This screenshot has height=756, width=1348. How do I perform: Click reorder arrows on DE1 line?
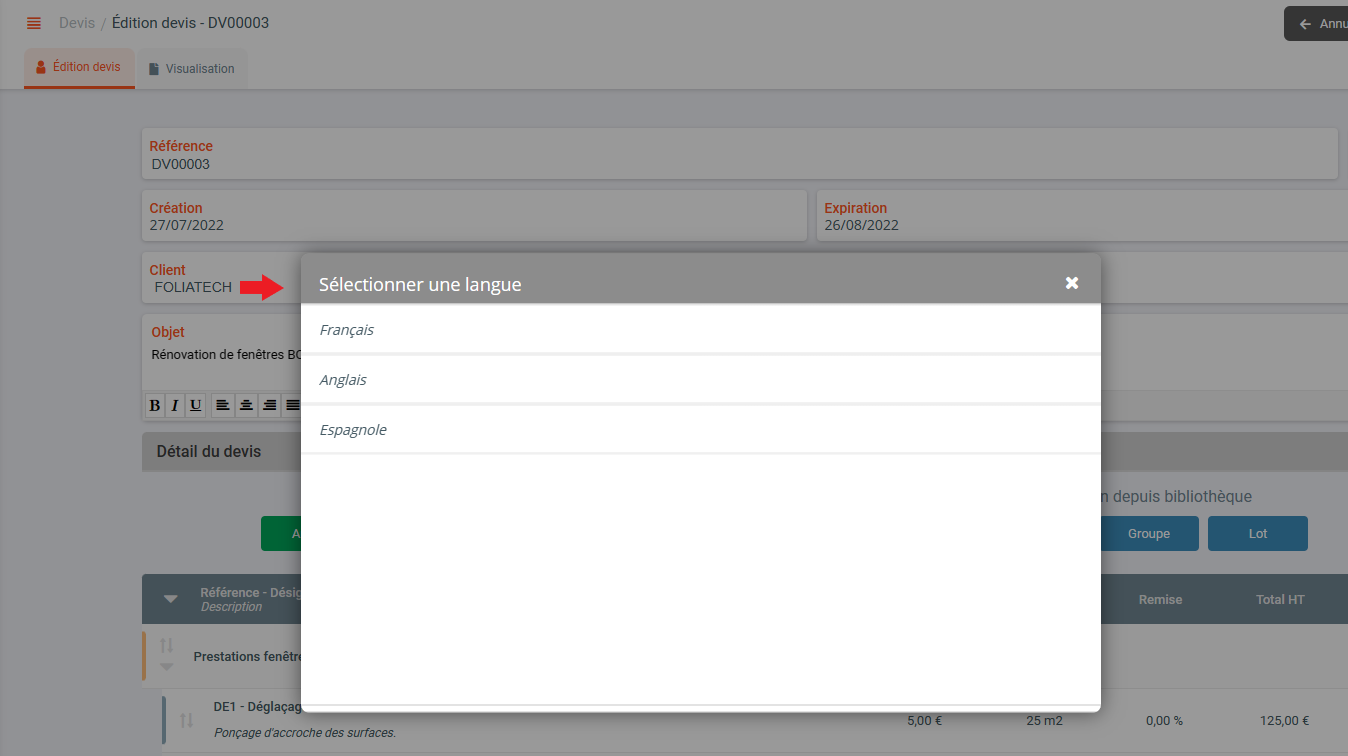(187, 720)
